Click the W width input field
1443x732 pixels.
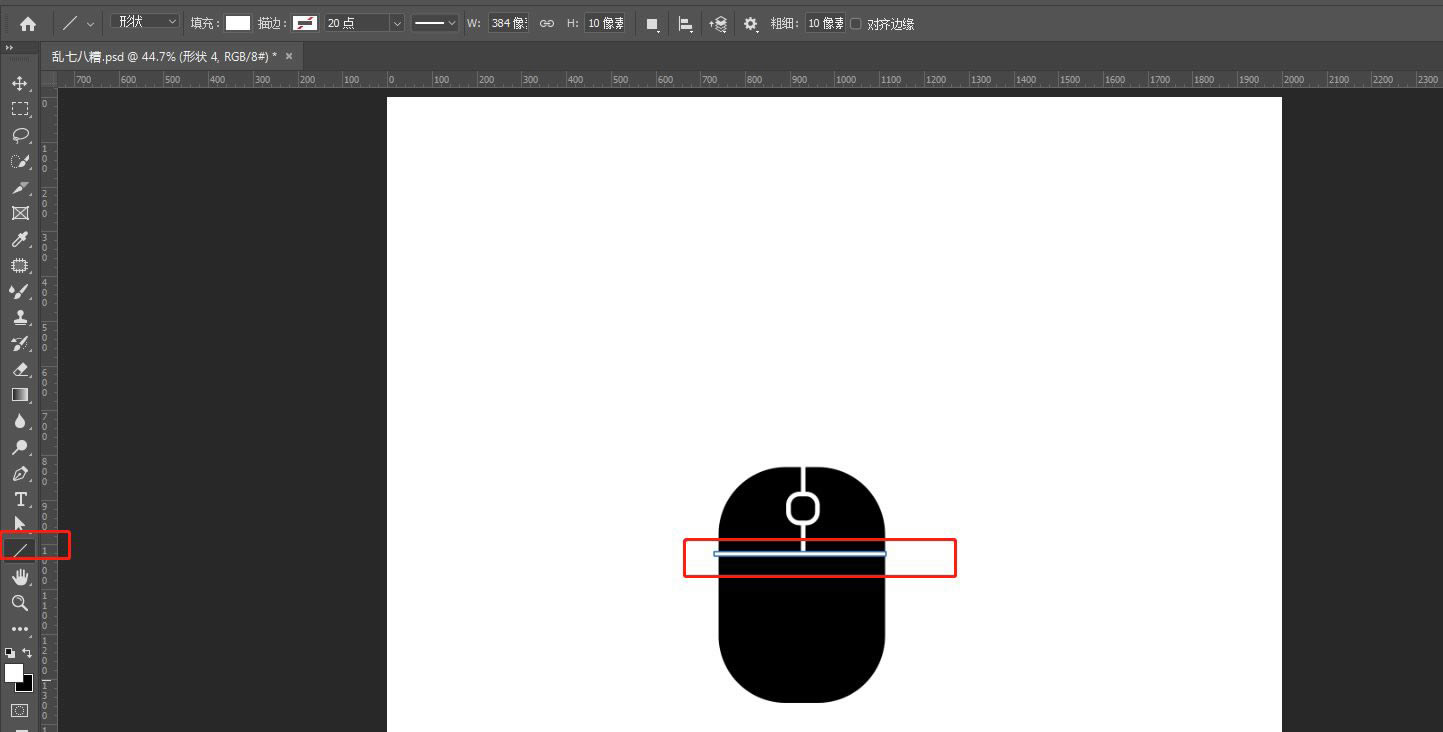(508, 23)
